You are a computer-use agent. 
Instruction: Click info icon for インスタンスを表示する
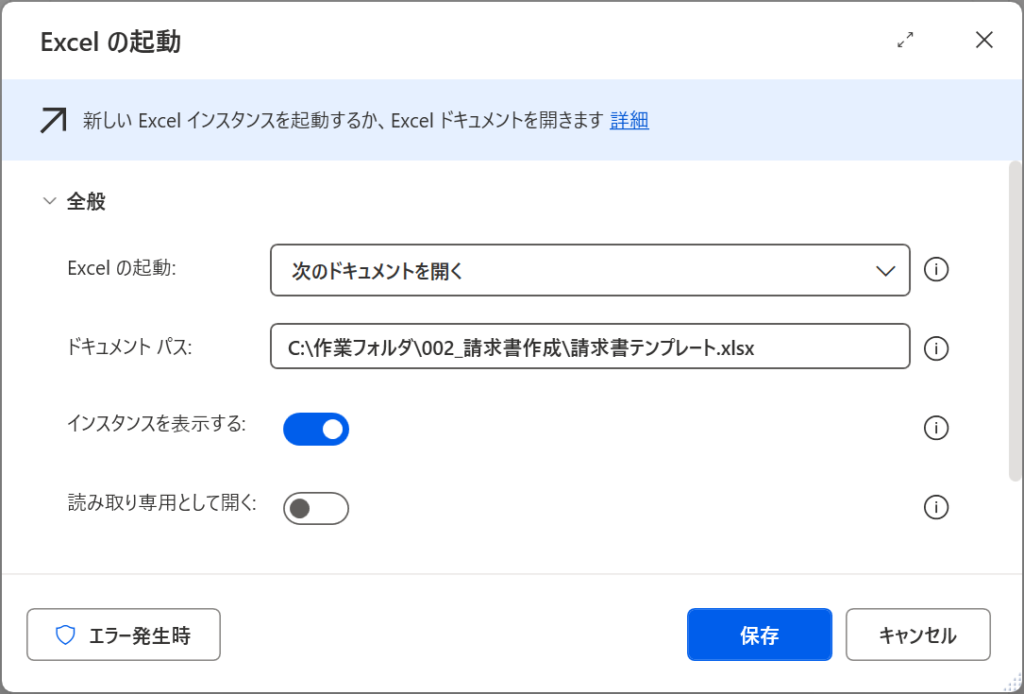tap(936, 428)
